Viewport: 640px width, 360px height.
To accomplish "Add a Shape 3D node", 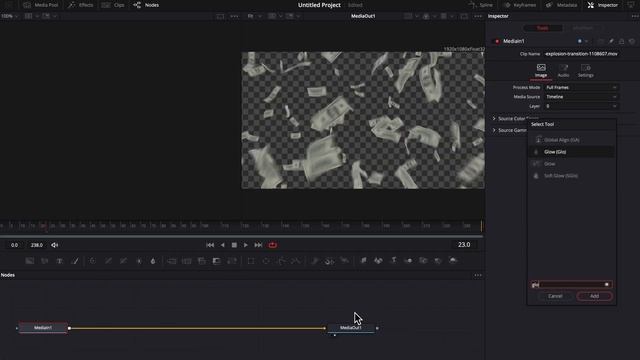I will coord(378,261).
